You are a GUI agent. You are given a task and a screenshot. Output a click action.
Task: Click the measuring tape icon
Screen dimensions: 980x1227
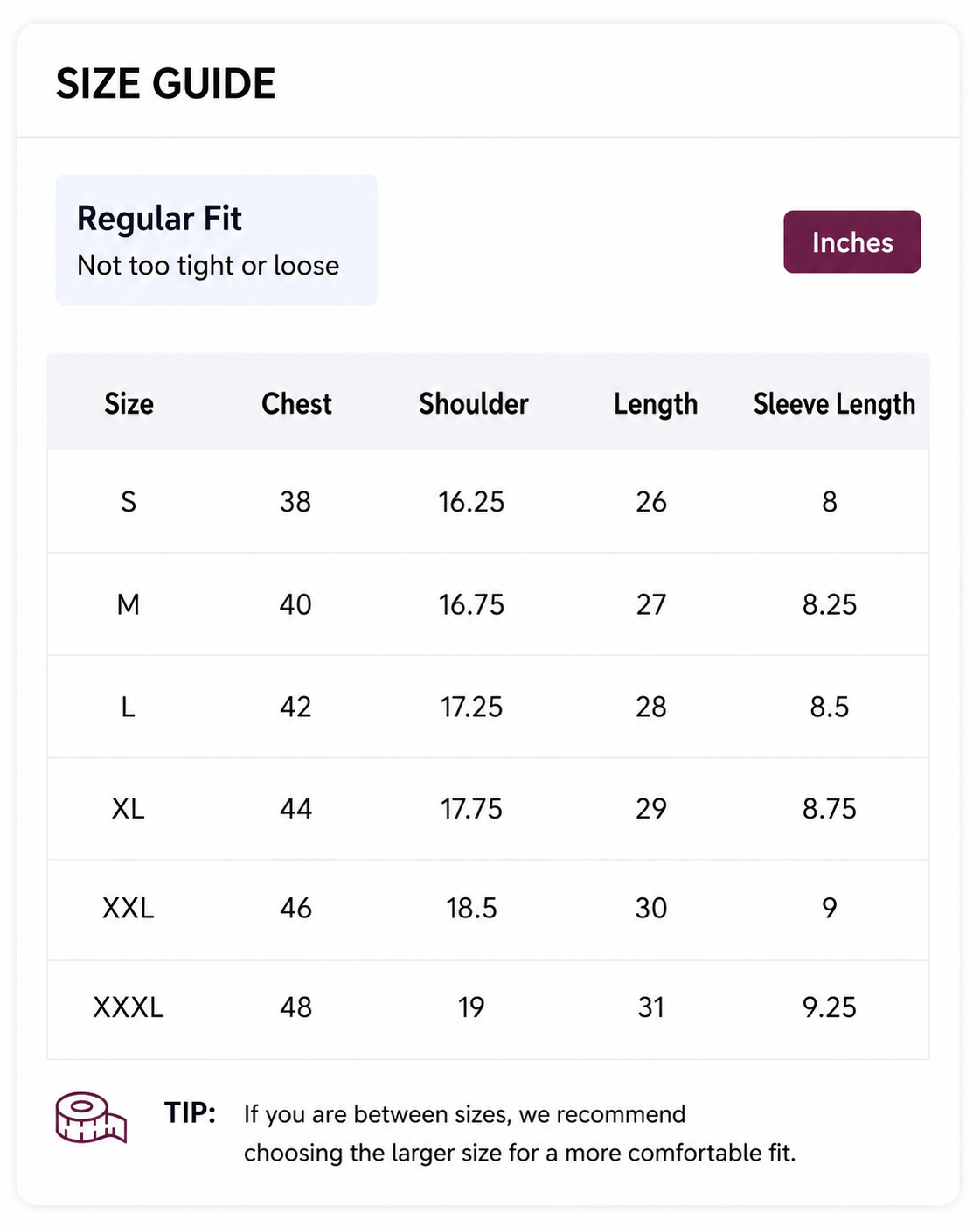(91, 1117)
